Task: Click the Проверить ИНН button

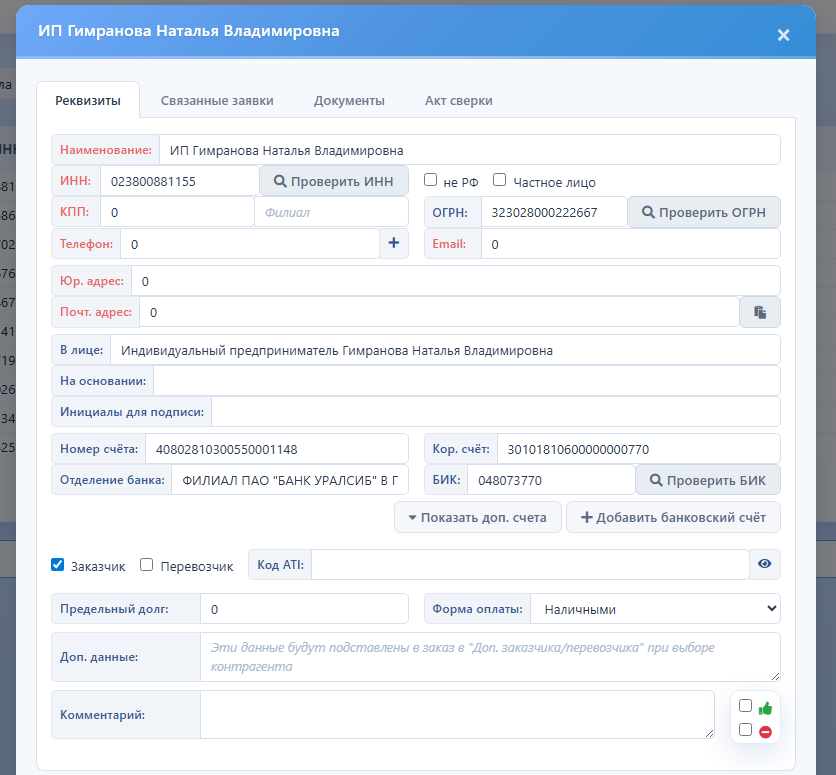Action: tap(334, 181)
